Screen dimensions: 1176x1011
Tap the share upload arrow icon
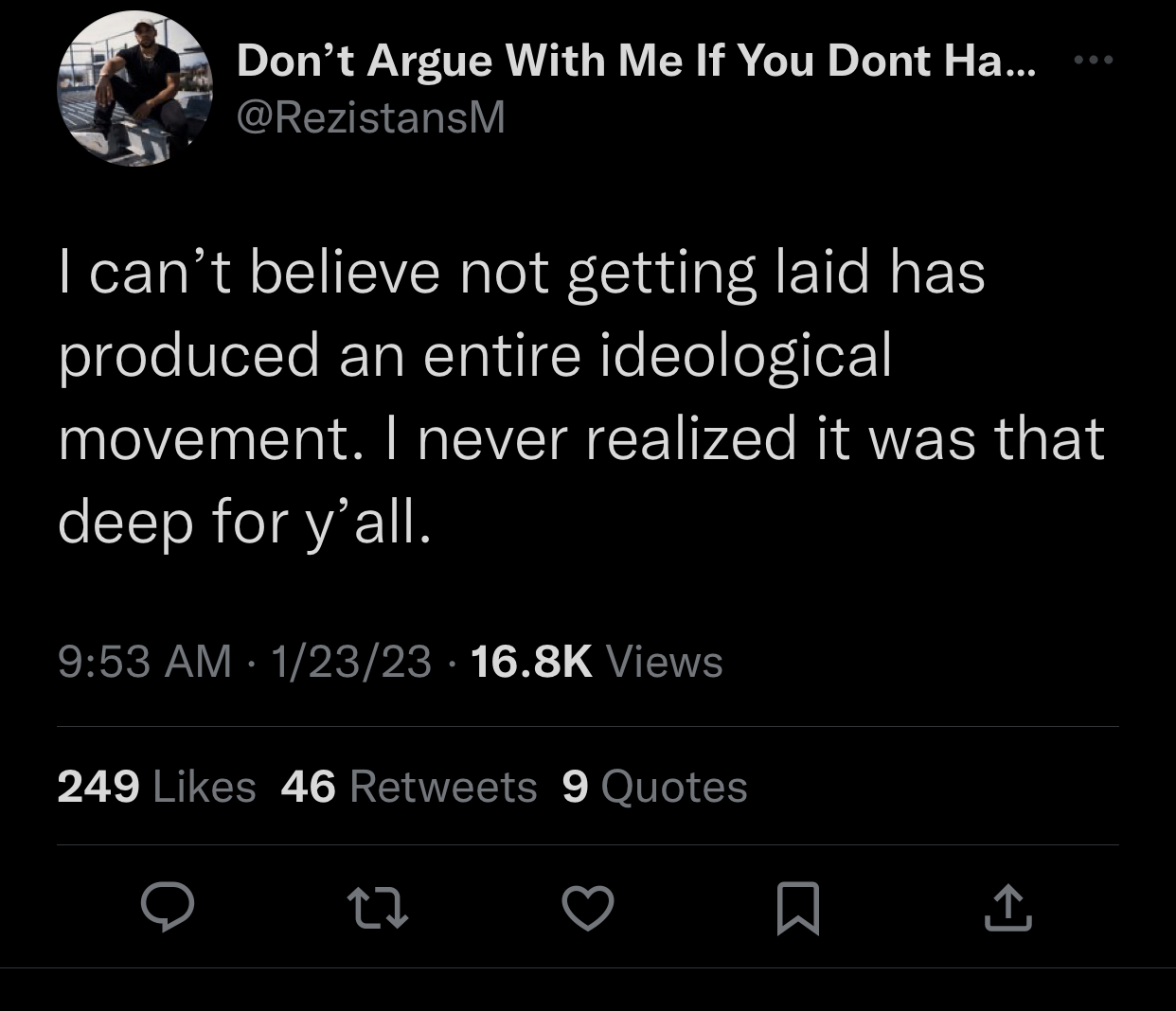pos(1007,908)
